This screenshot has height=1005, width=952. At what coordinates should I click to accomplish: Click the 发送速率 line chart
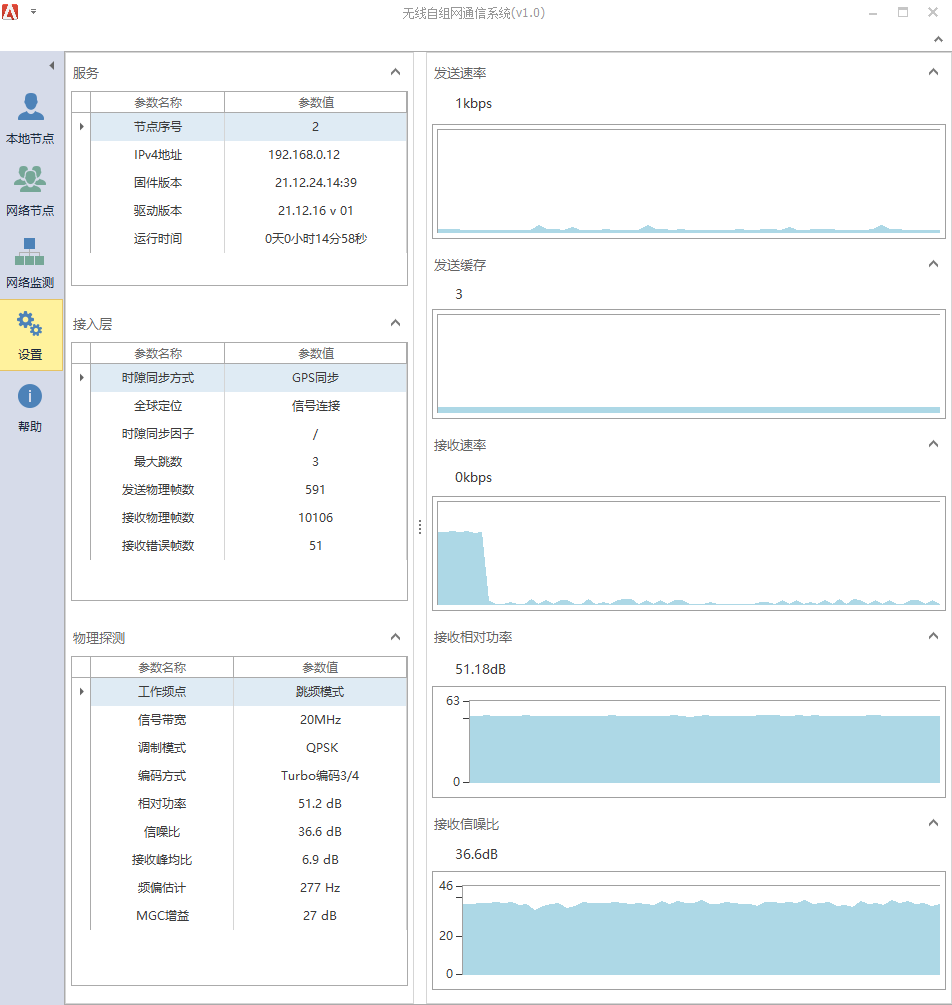click(689, 181)
